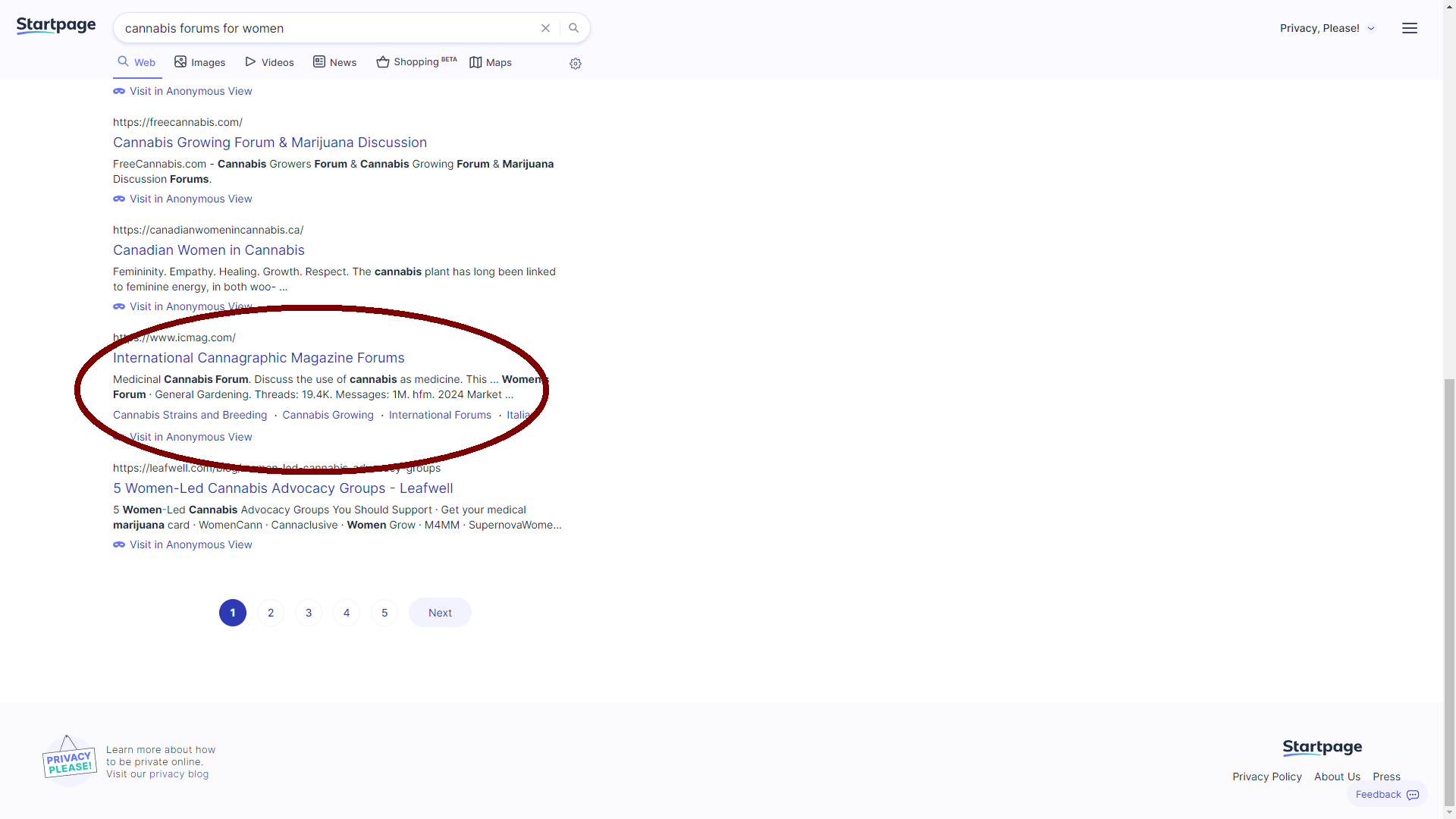Select results page 1
This screenshot has height=819, width=1456.
coord(233,613)
